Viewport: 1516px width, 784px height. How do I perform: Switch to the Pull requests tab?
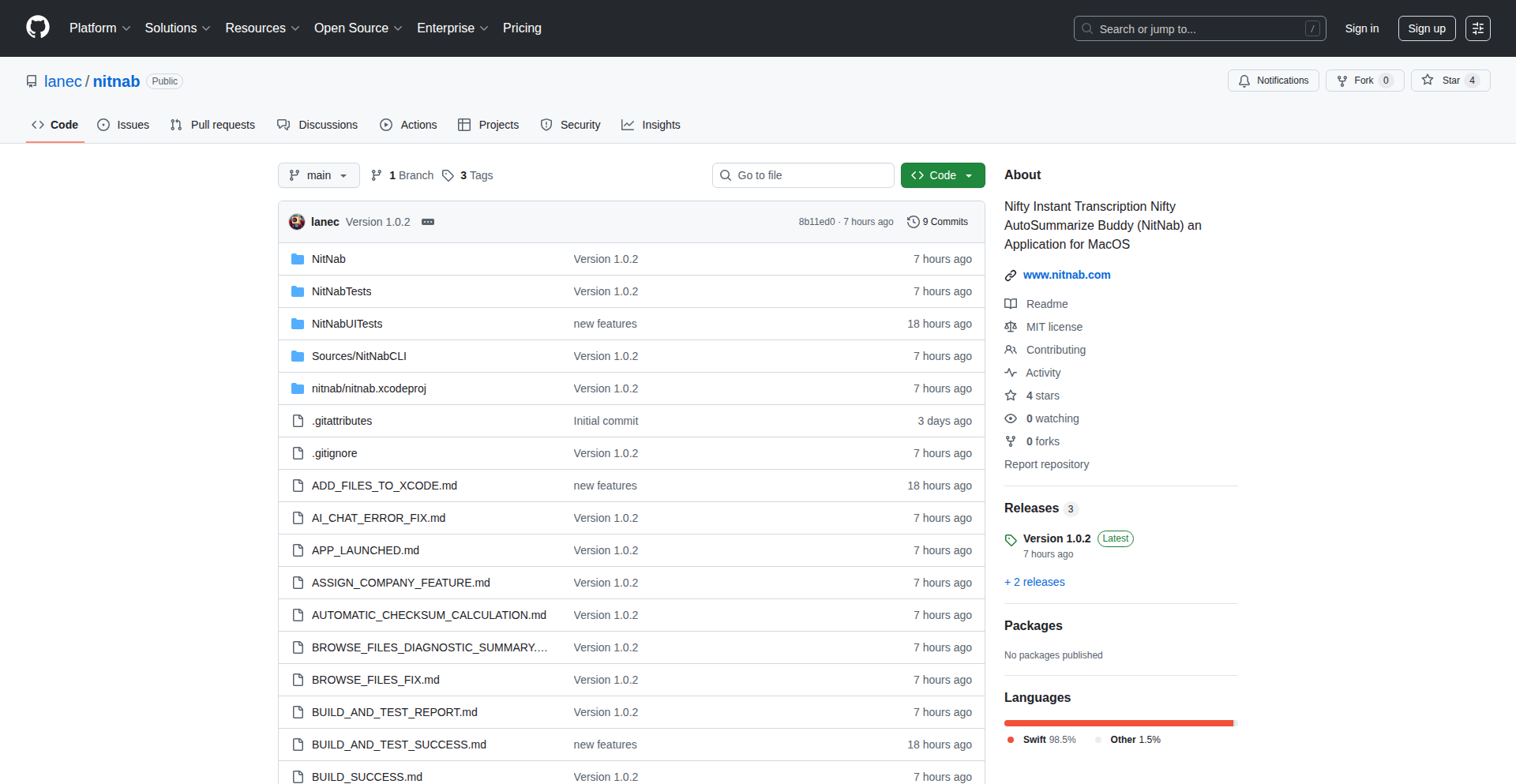pos(212,125)
